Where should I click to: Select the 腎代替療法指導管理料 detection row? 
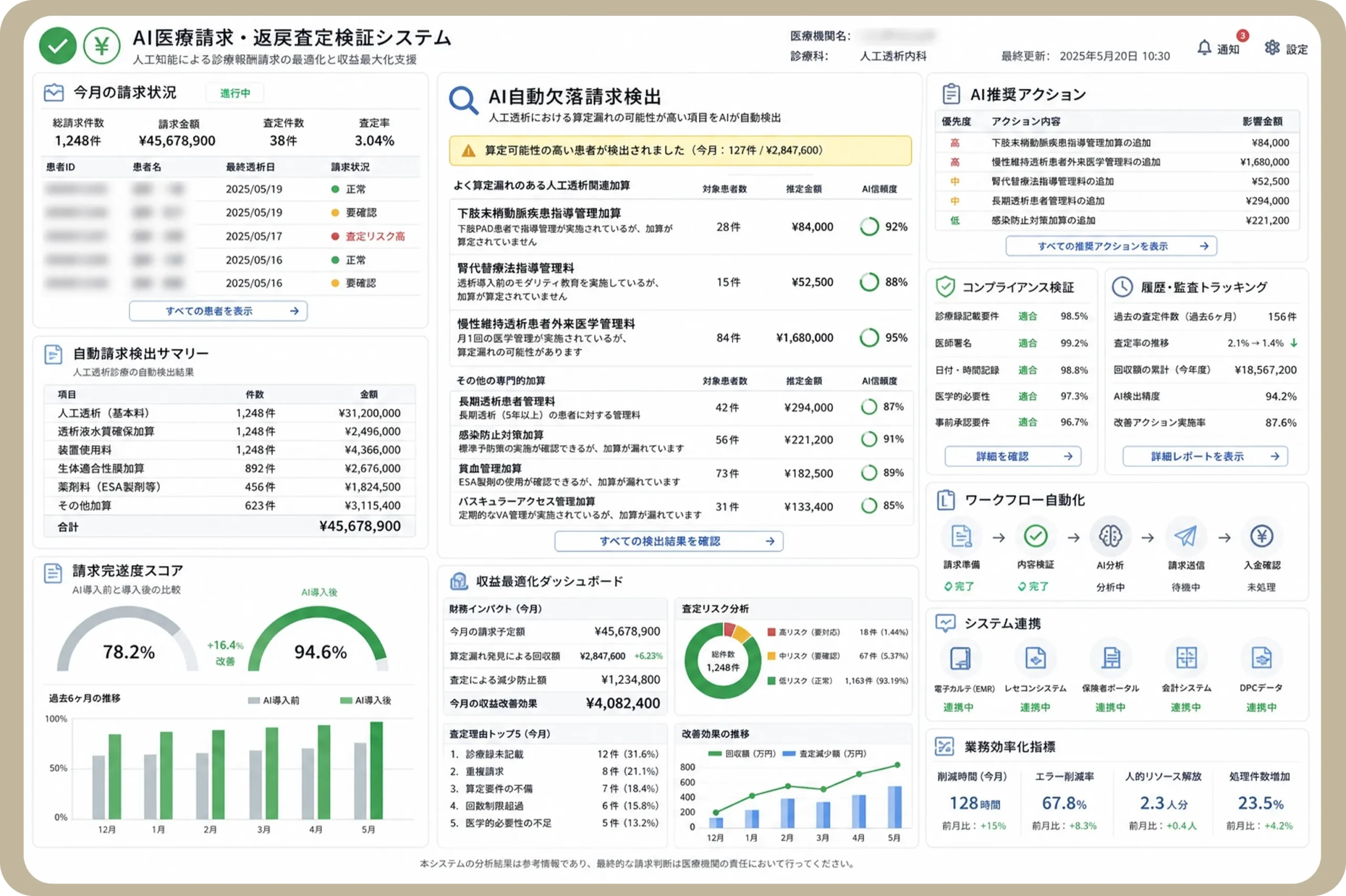click(681, 282)
